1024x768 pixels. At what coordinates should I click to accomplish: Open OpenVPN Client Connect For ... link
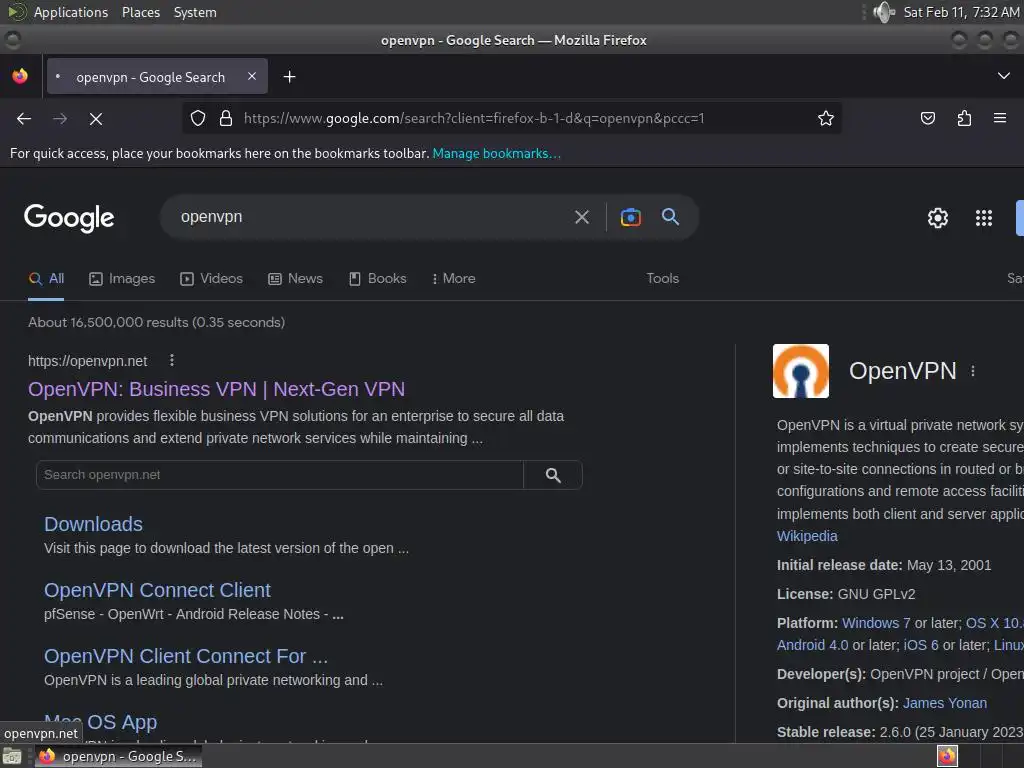[x=186, y=656]
